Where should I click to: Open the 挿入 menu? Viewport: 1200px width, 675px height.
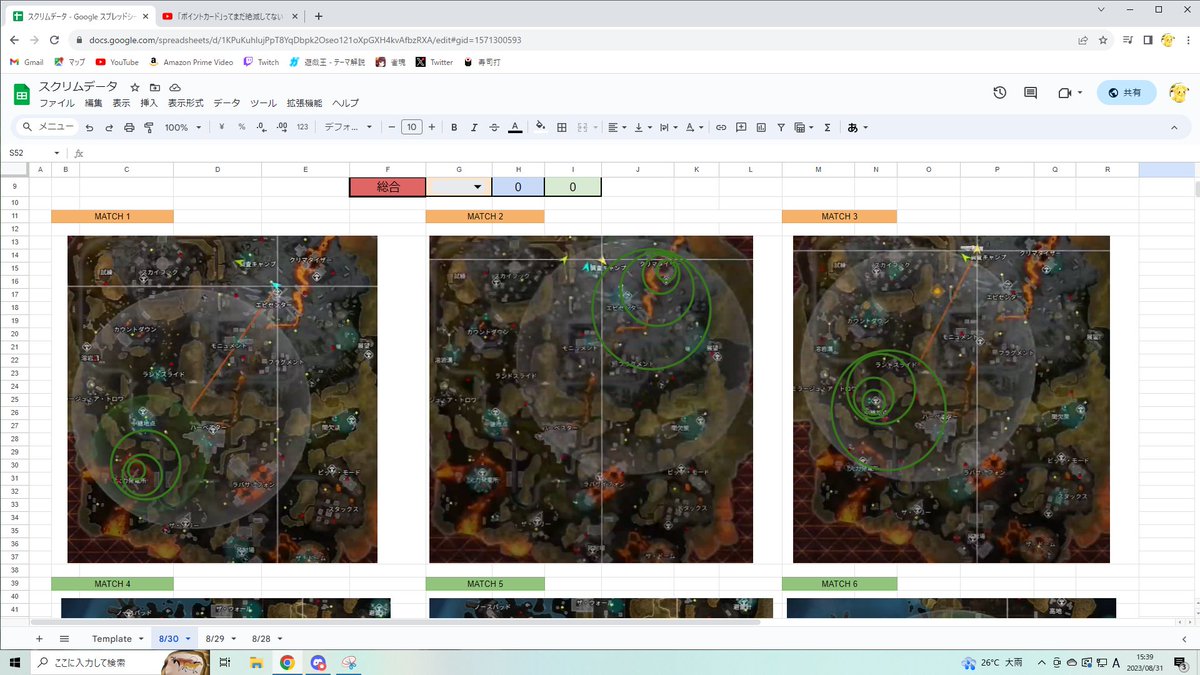(149, 103)
